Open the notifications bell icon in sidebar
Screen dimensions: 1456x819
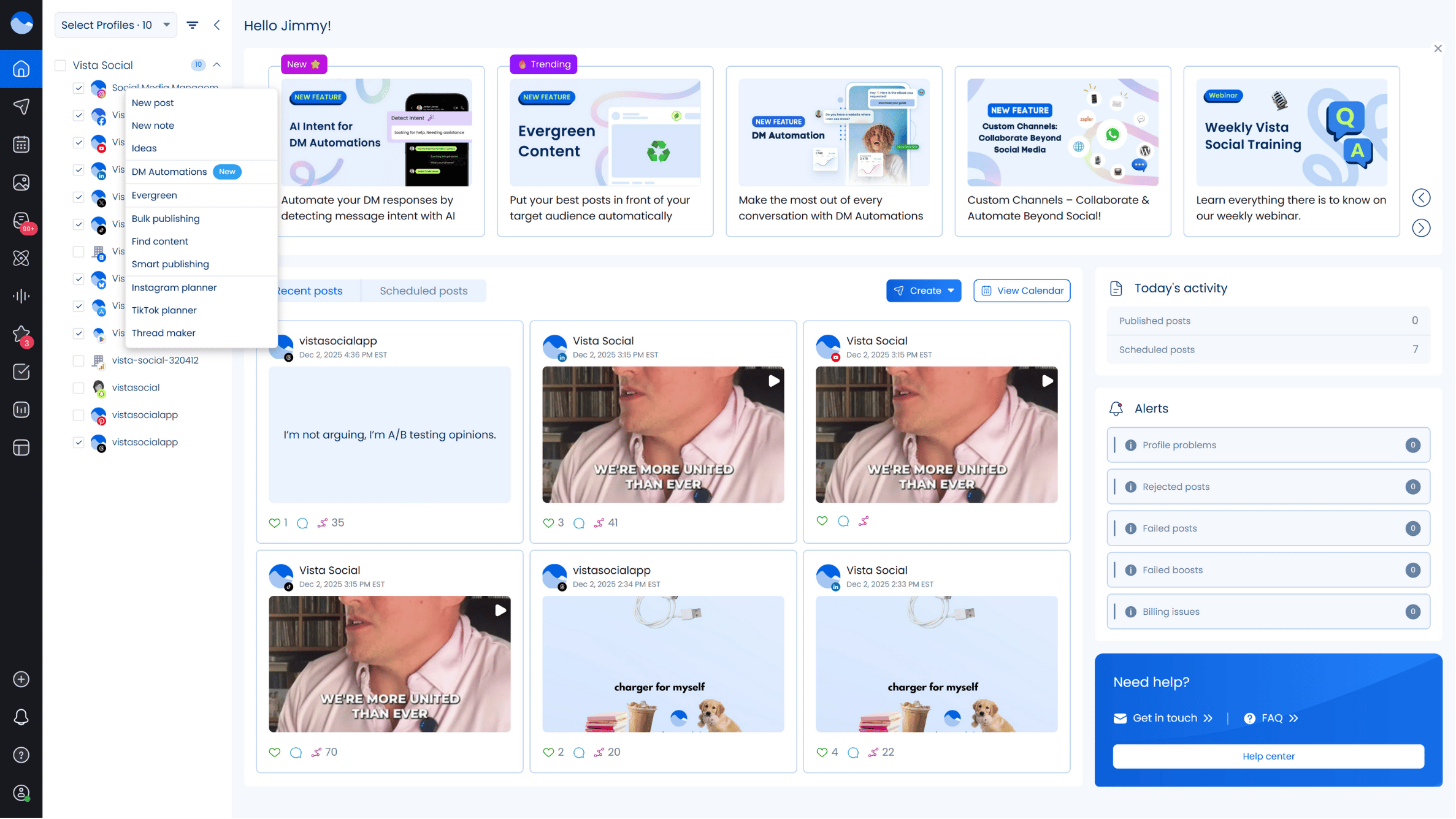coord(21,718)
